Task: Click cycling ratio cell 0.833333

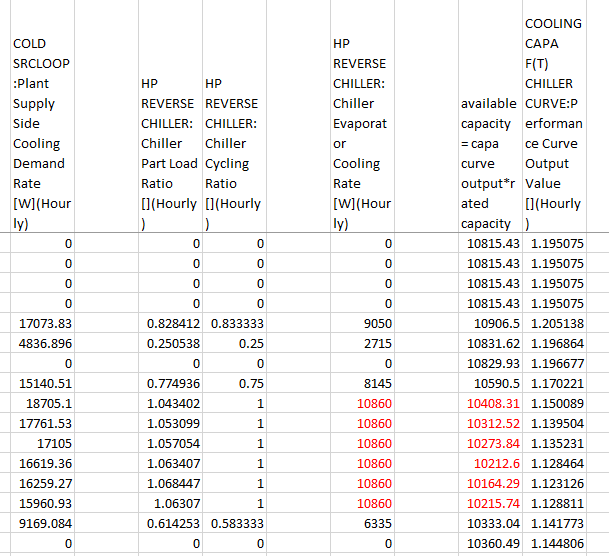Action: click(x=234, y=323)
